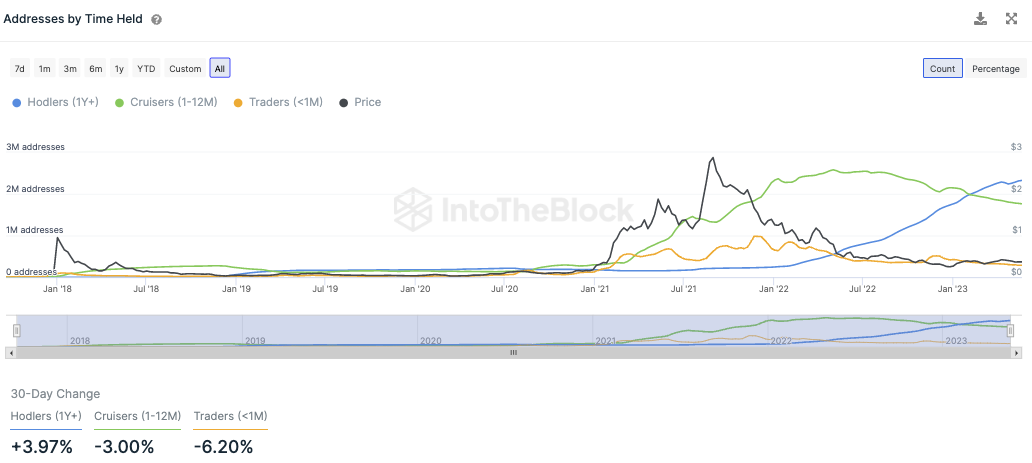The height and width of the screenshot is (463, 1032).
Task: Toggle the Price series legend
Action: tap(361, 102)
